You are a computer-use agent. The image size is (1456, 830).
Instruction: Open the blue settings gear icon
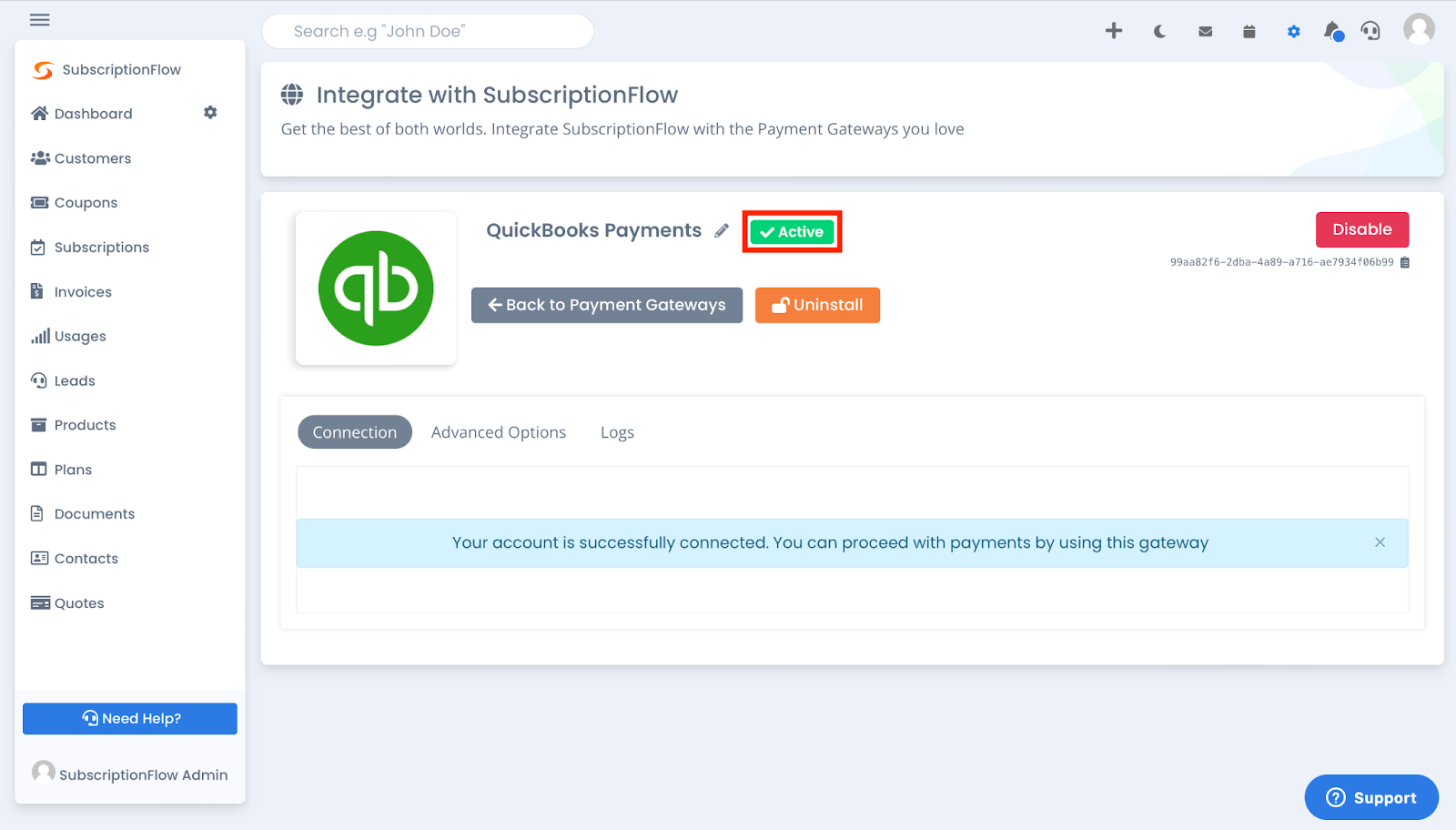point(1293,32)
